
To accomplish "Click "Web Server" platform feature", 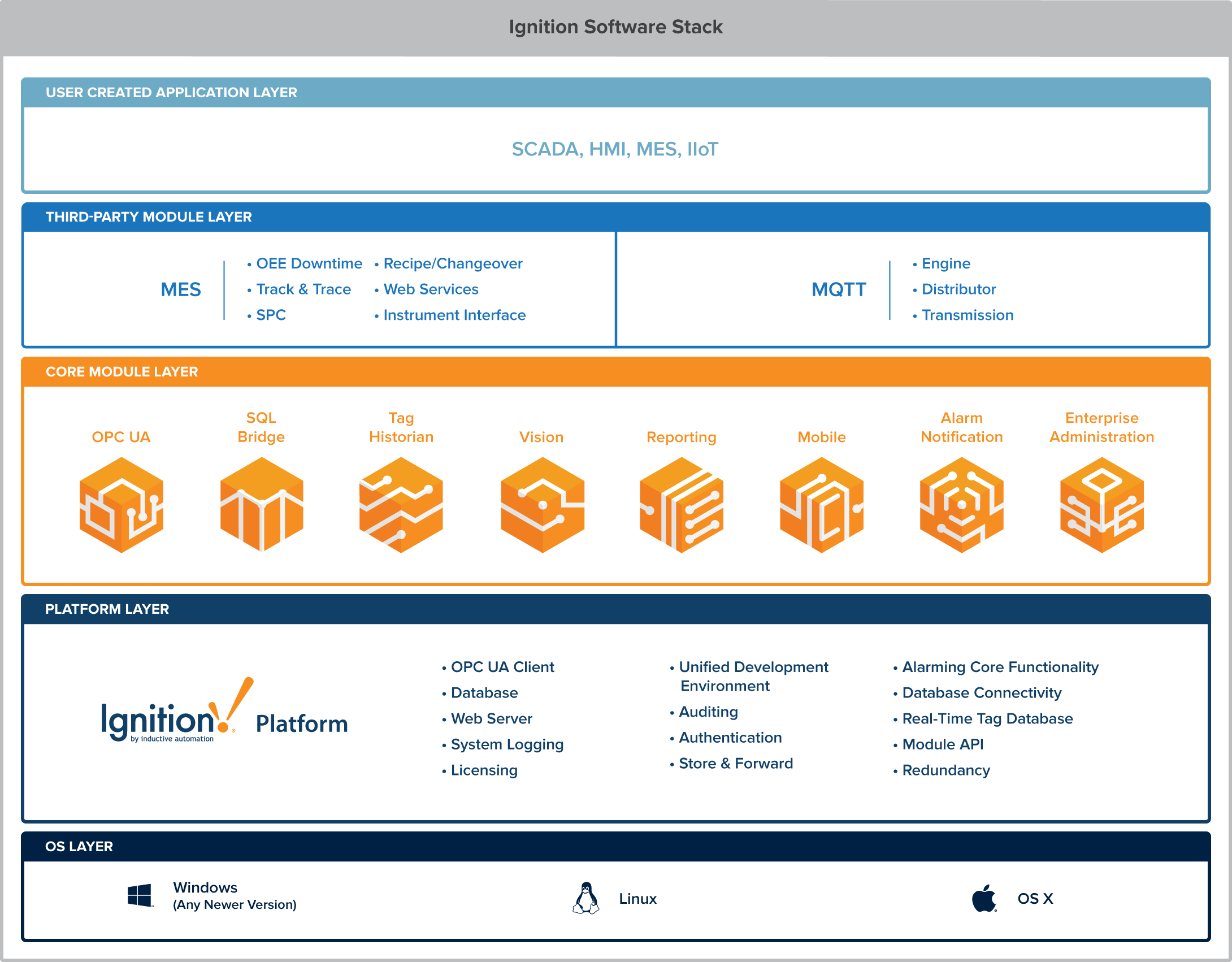I will (492, 718).
